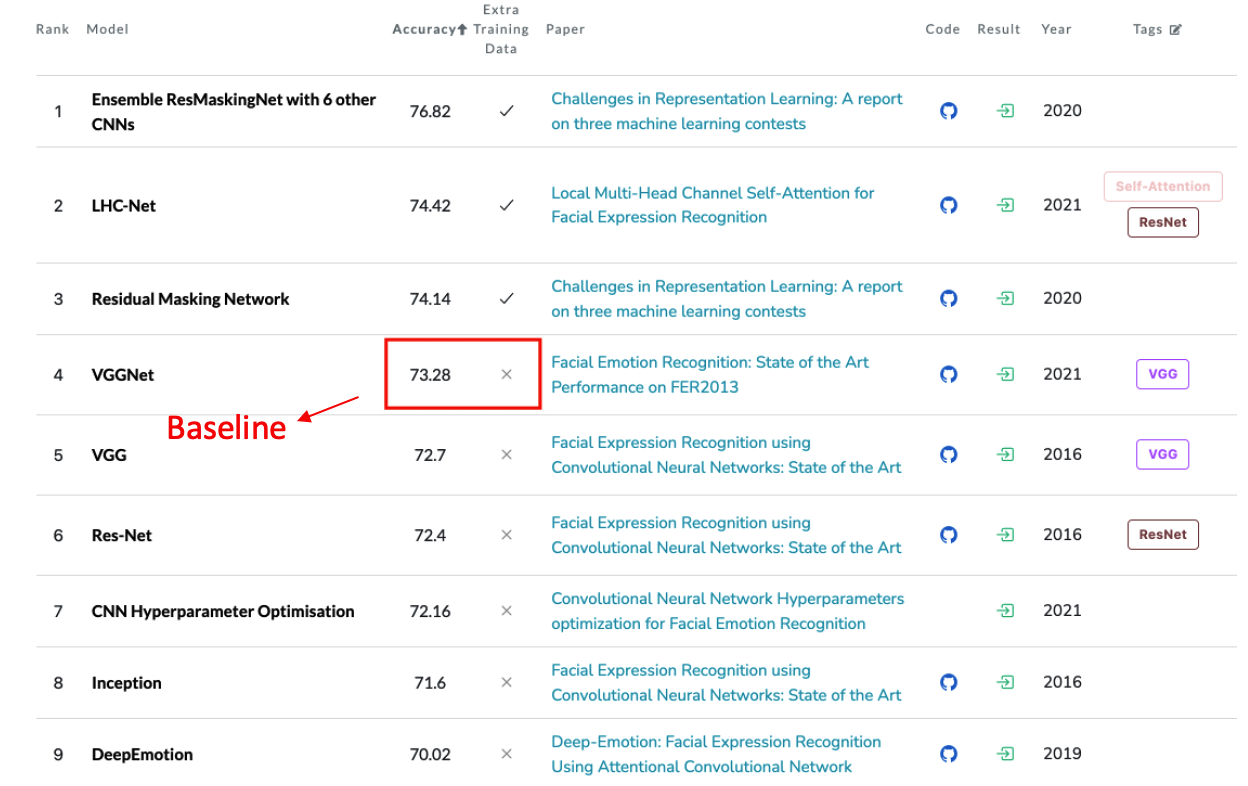Viewport: 1248px width, 786px height.
Task: Open result icon for VGGNet row
Action: 1006,375
